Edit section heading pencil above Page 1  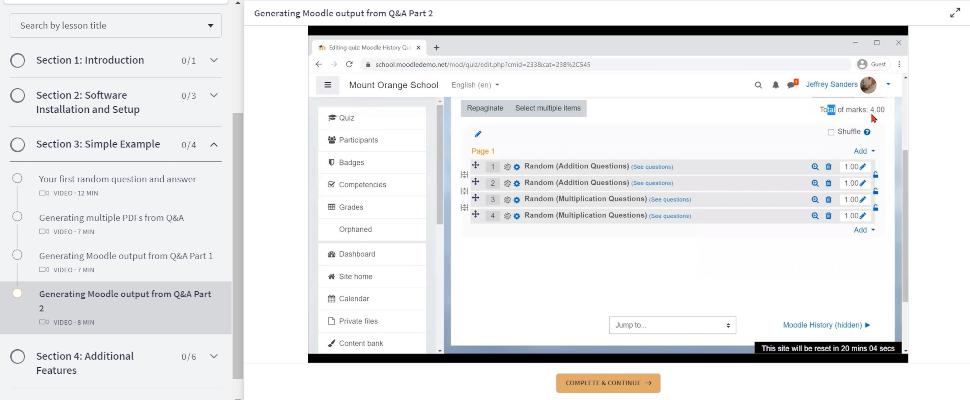click(478, 134)
